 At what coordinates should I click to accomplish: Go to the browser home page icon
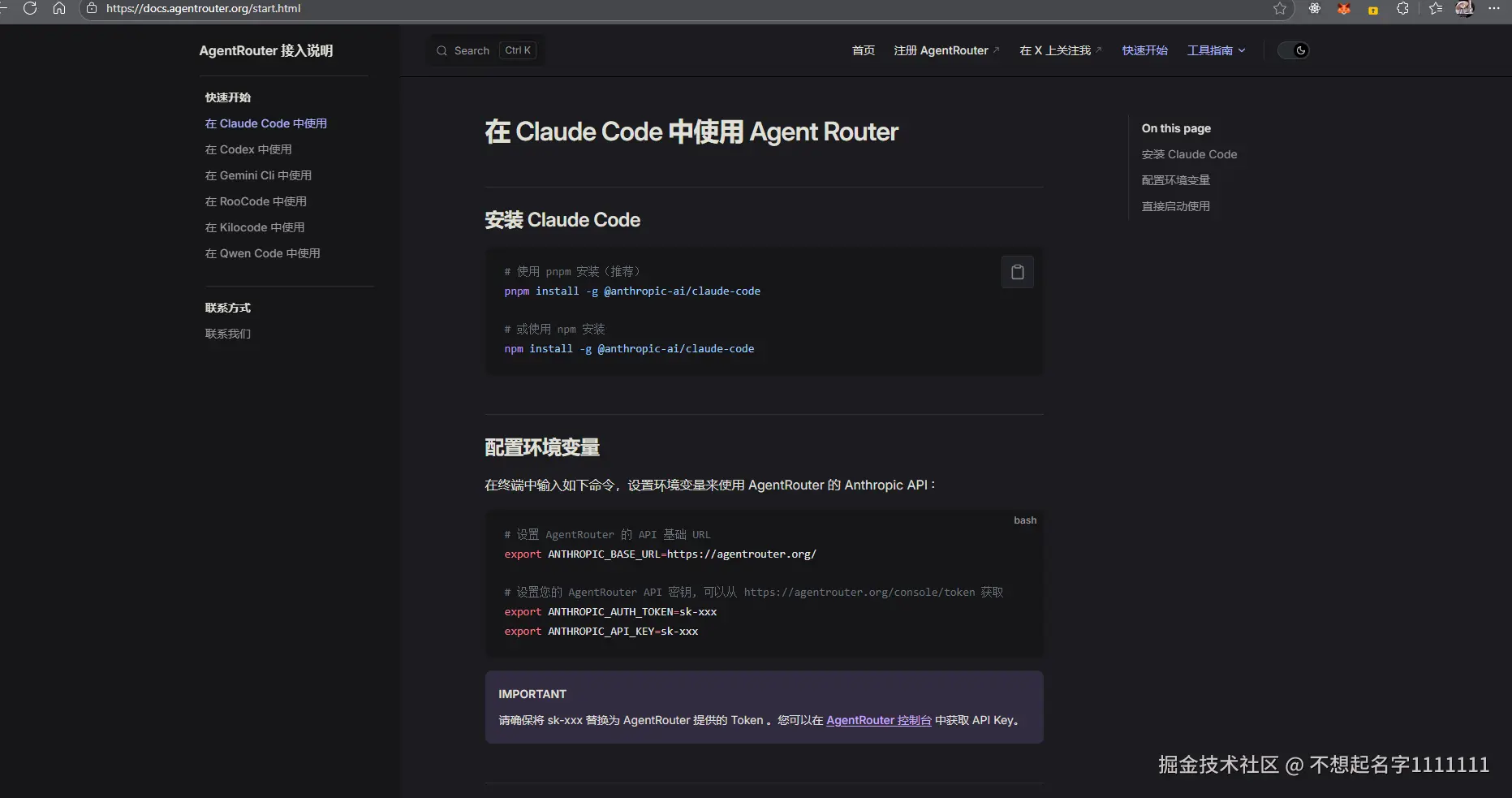pyautogui.click(x=59, y=8)
